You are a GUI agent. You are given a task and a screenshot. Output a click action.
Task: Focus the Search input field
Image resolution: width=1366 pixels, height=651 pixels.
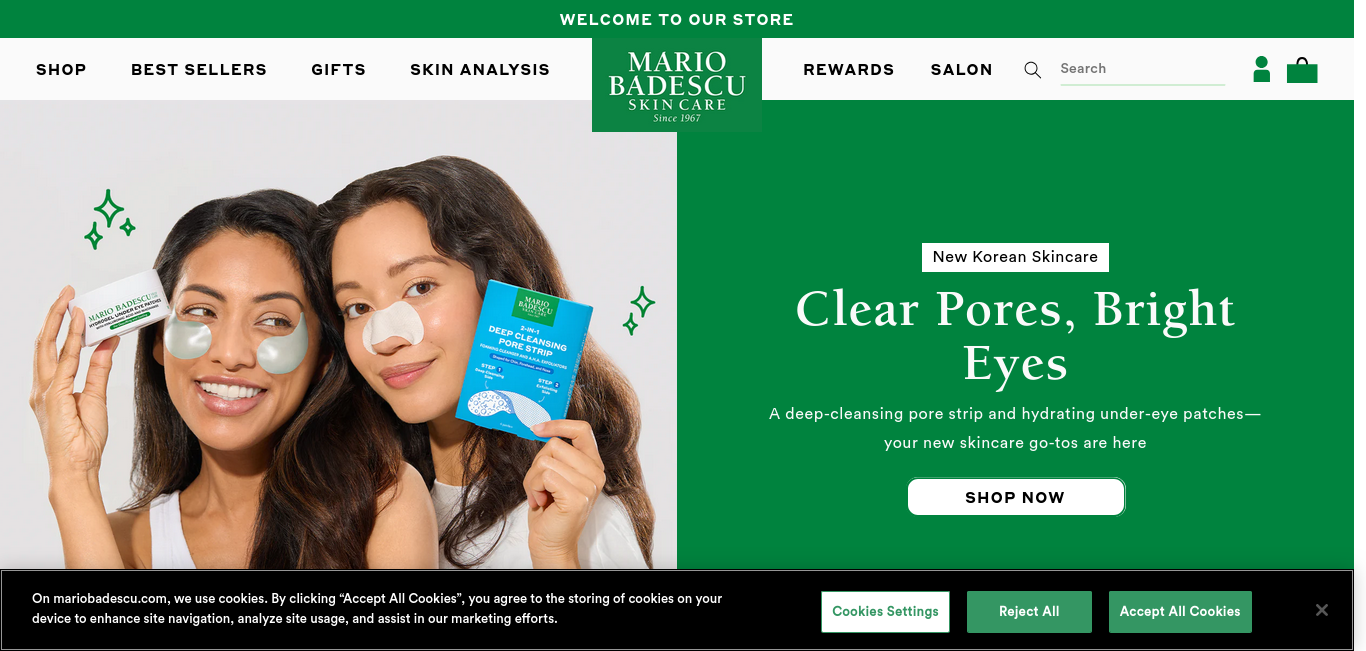(x=1142, y=69)
